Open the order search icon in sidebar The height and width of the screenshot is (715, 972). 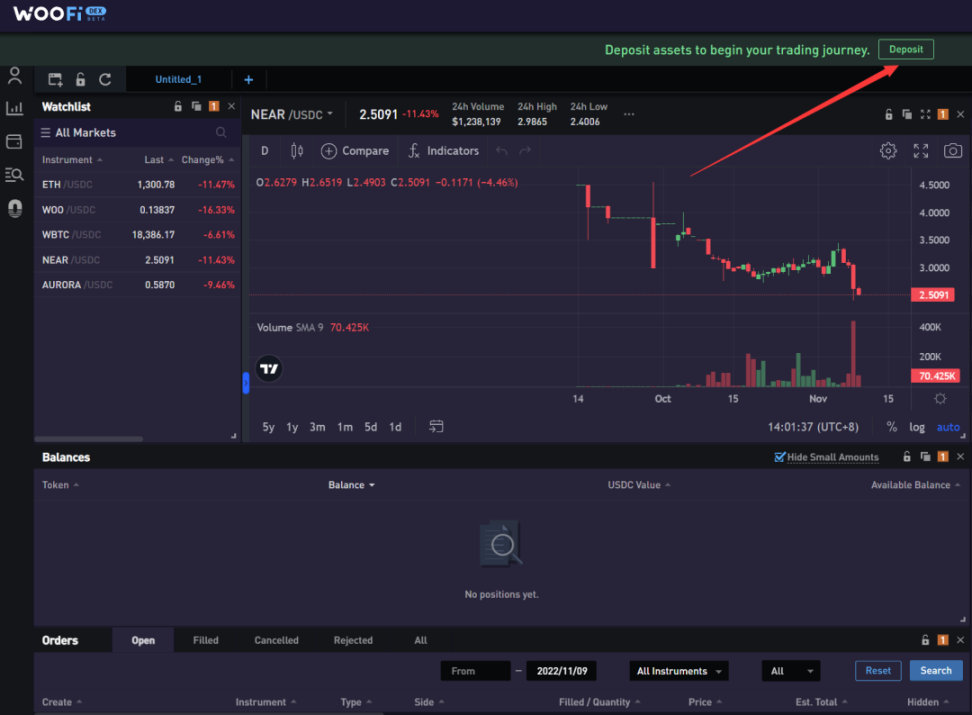14,175
